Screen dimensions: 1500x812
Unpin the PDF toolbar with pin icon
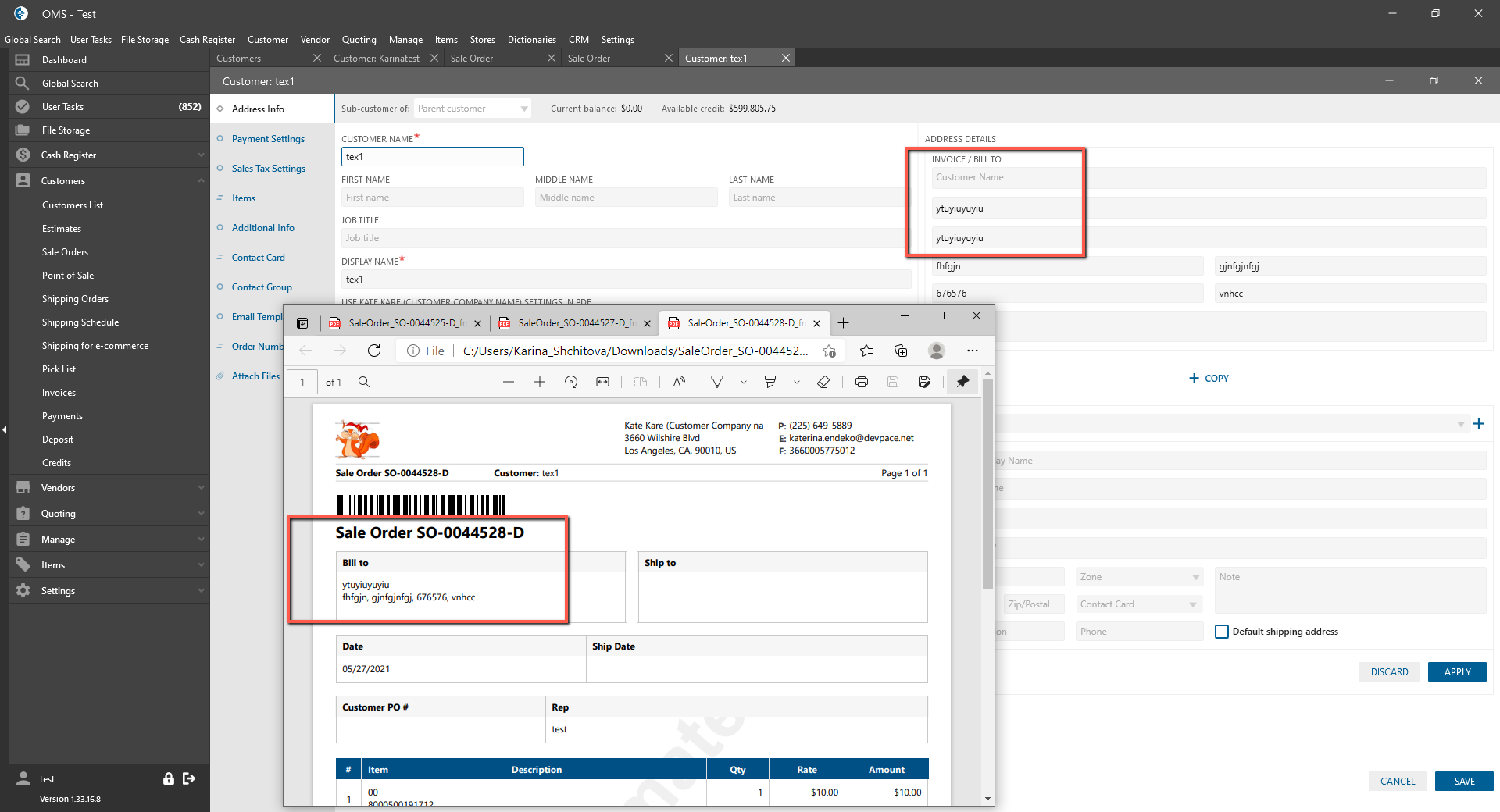[962, 382]
